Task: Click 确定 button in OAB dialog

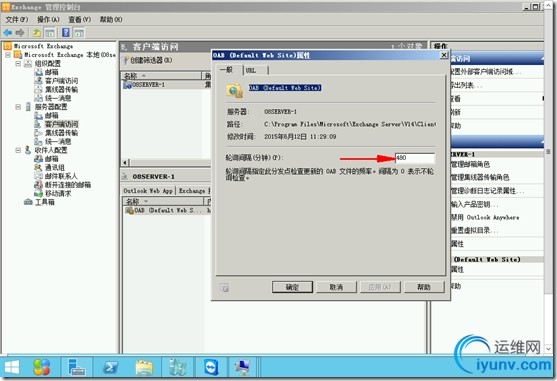Action: click(x=292, y=287)
